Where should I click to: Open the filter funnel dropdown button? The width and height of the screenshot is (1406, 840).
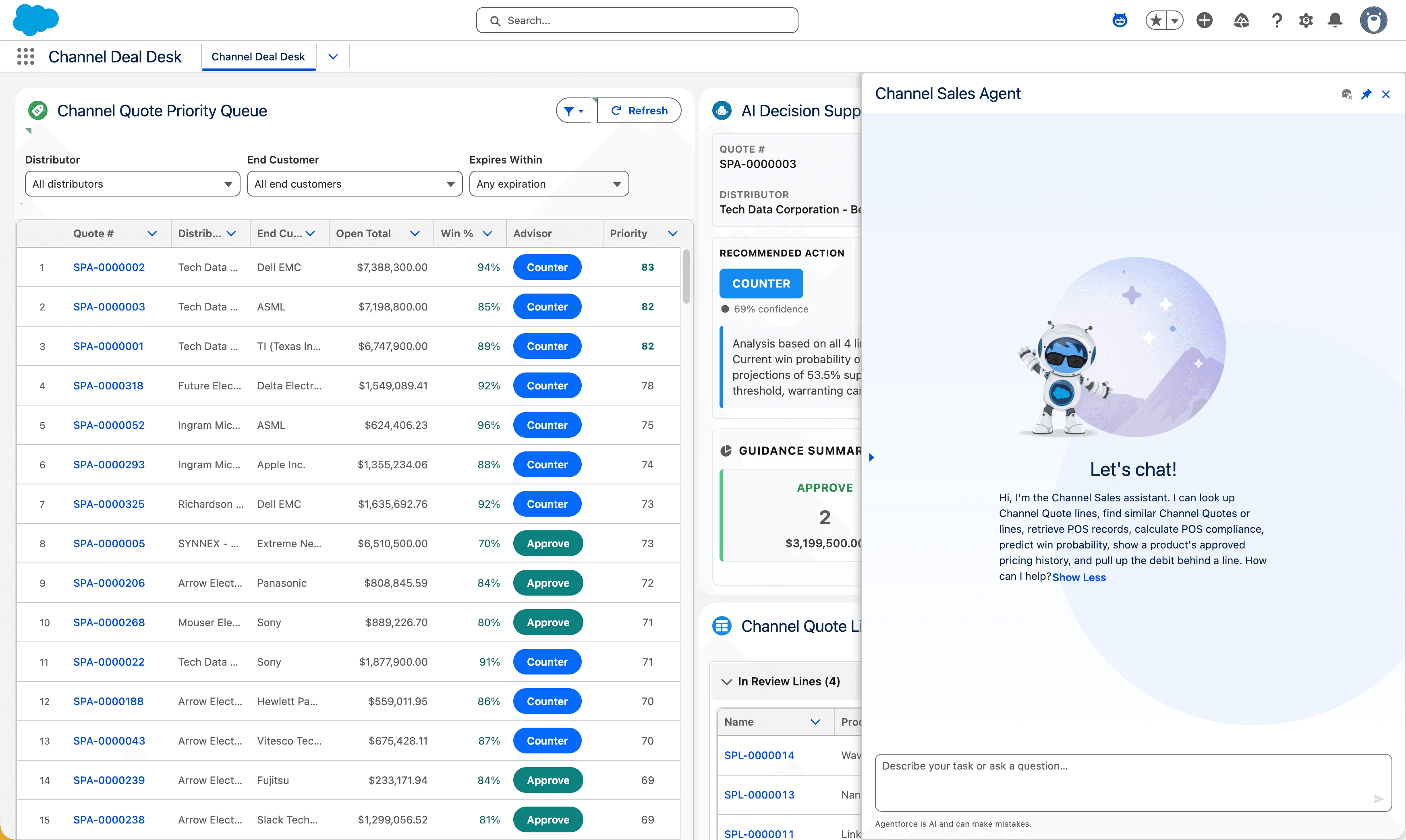pyautogui.click(x=574, y=110)
